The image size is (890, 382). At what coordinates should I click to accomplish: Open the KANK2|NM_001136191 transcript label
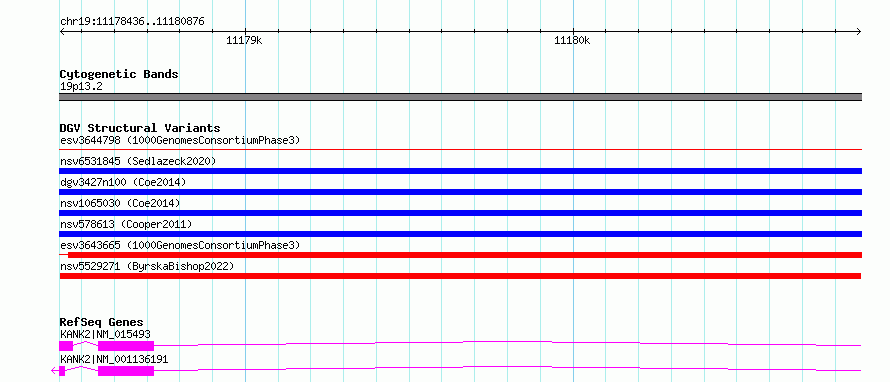(x=114, y=360)
